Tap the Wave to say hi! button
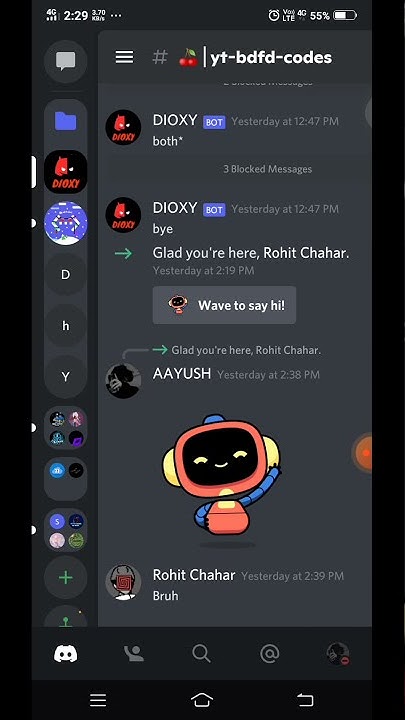405x720 pixels. pos(225,305)
